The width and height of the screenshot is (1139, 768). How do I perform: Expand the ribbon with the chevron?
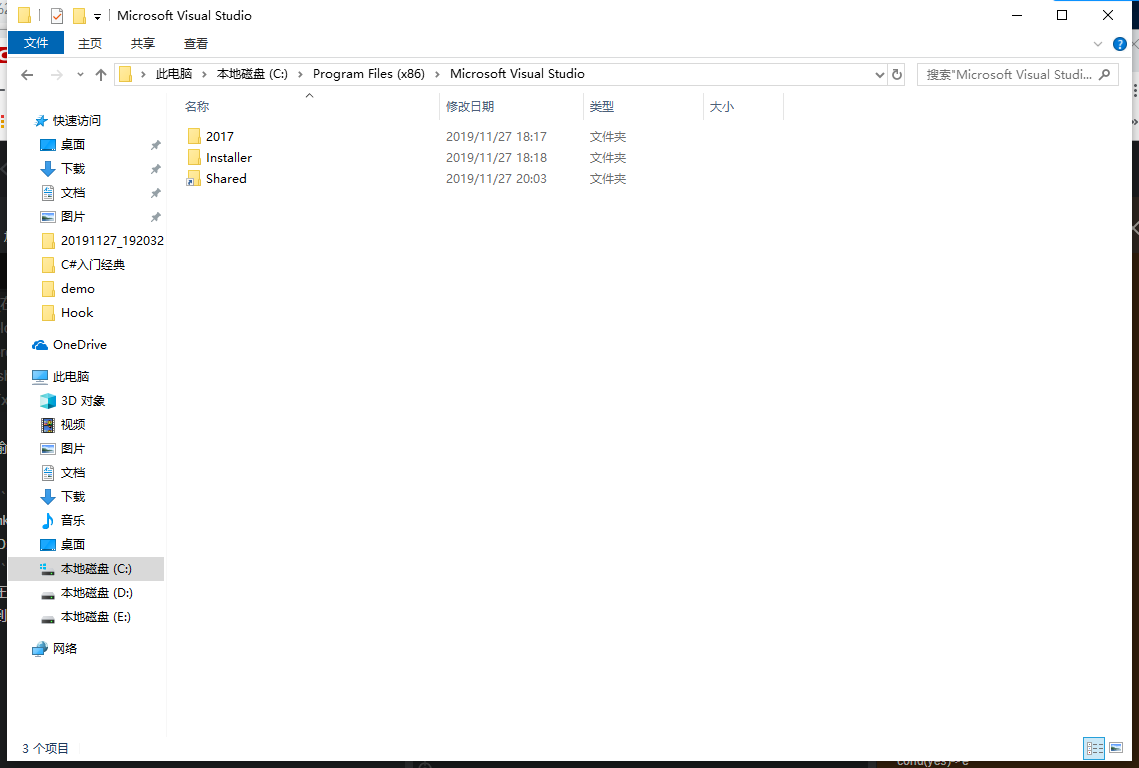[x=1098, y=44]
